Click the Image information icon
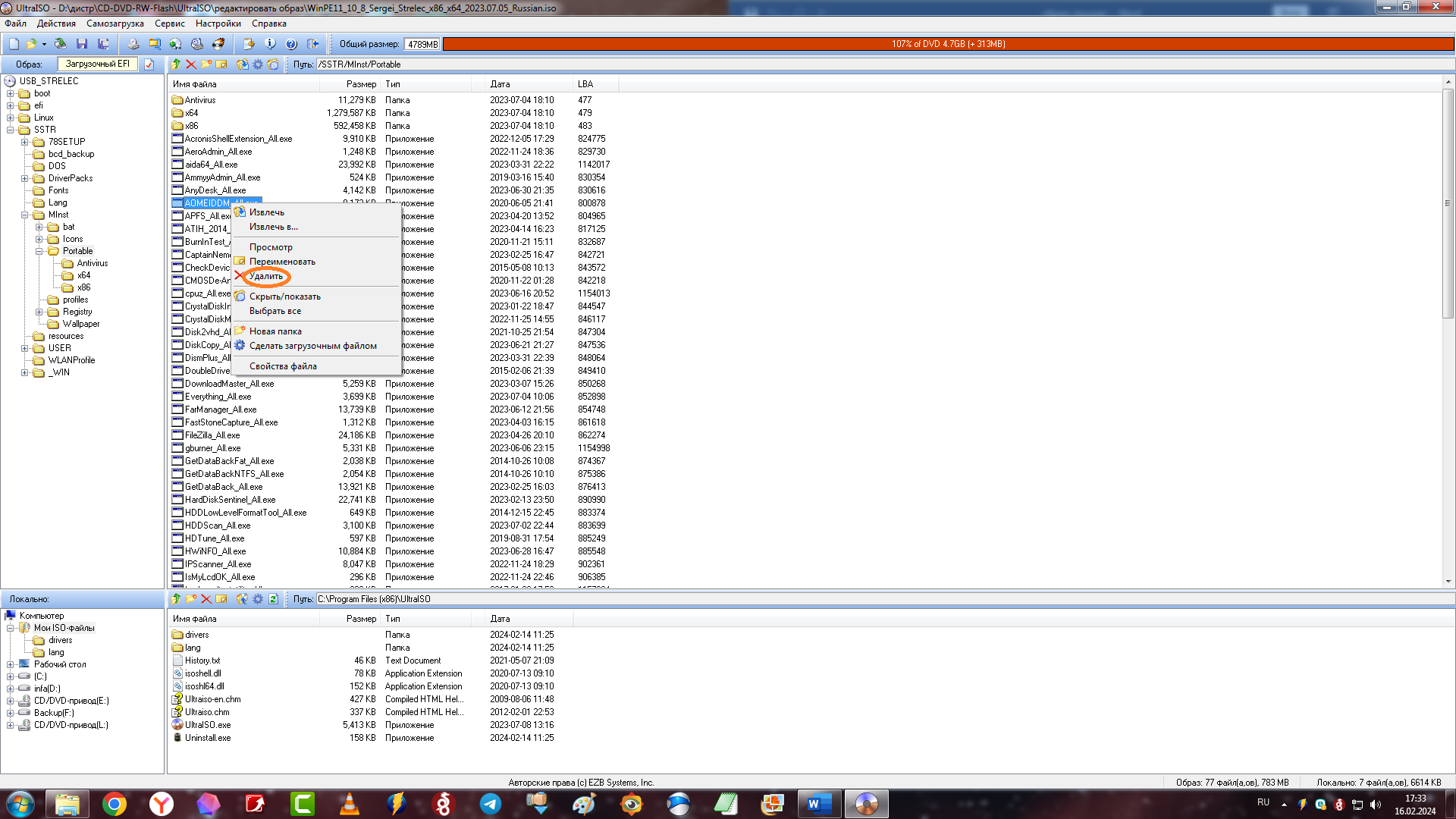 [x=269, y=44]
